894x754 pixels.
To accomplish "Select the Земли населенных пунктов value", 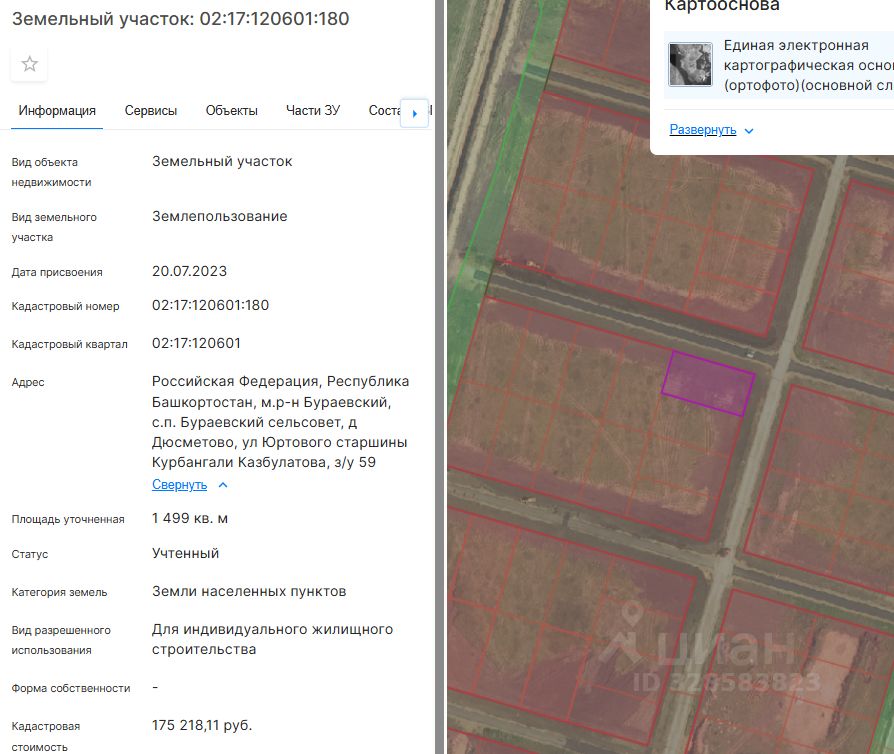I will [249, 591].
